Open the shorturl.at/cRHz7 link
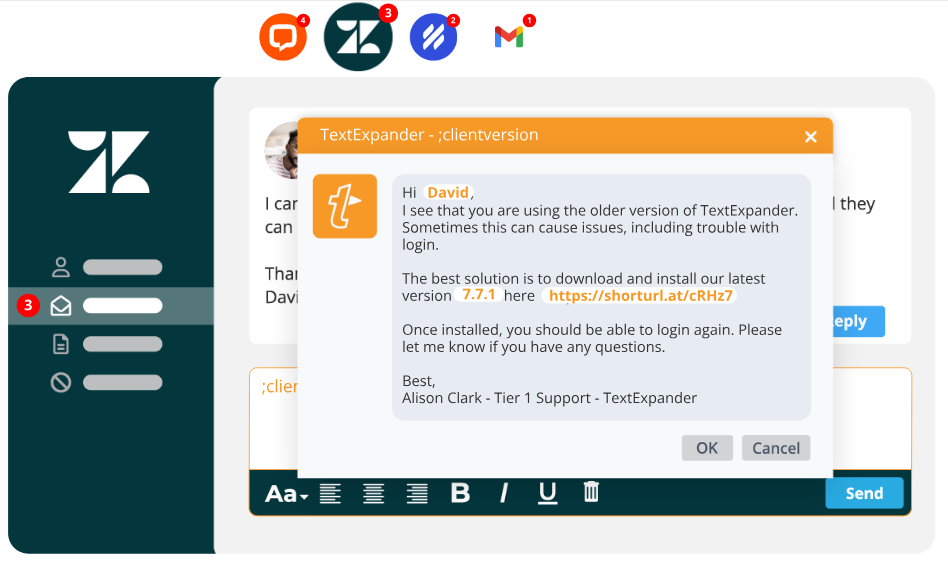 640,296
